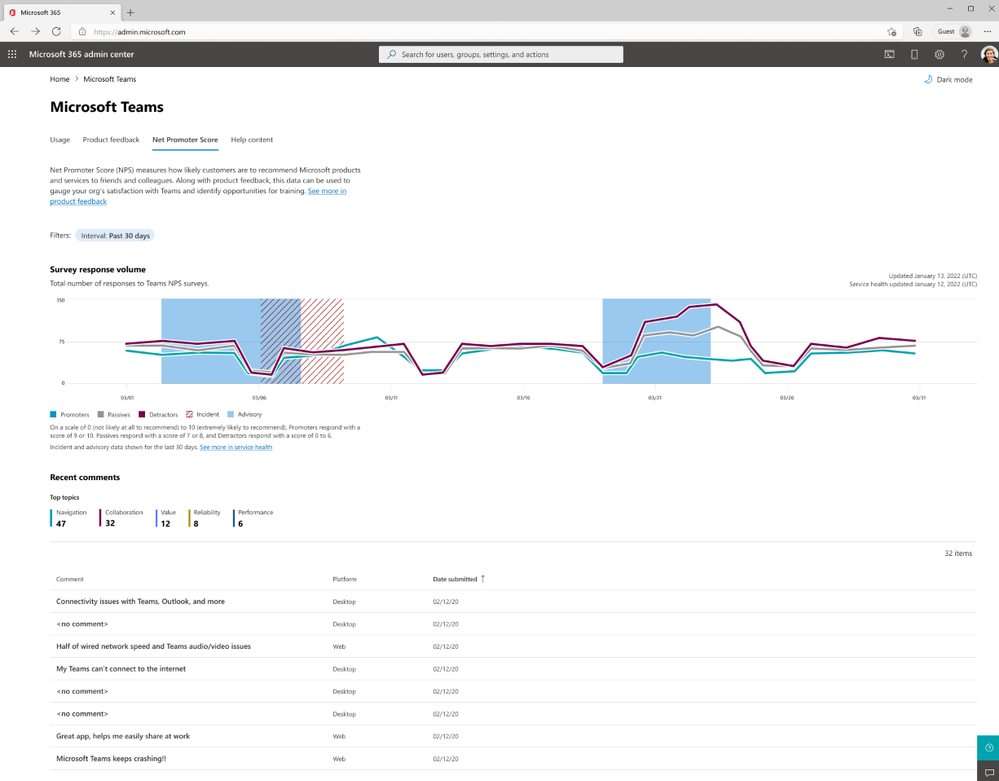Click the search box in admin center
Viewport: 999px width, 781px height.
501,54
